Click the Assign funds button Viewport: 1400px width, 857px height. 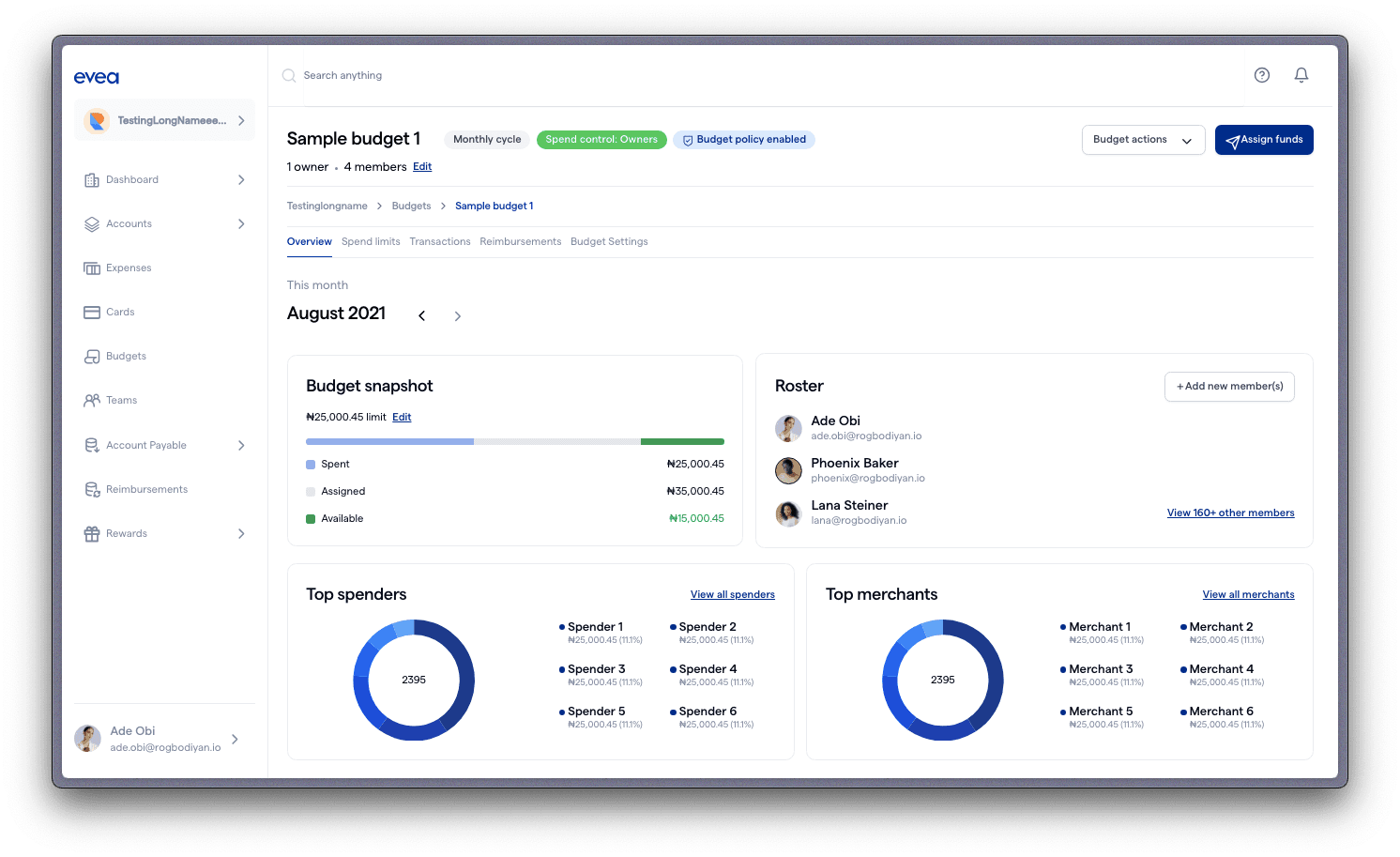[1264, 140]
